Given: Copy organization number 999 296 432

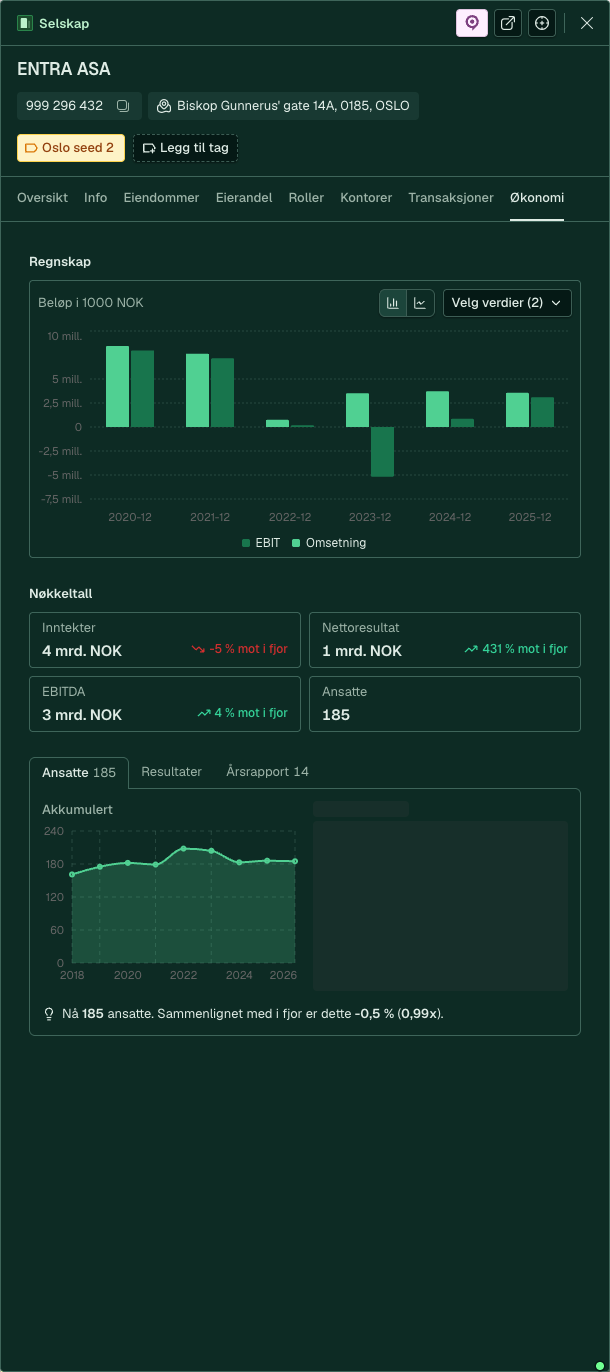Looking at the screenshot, I should point(123,106).
